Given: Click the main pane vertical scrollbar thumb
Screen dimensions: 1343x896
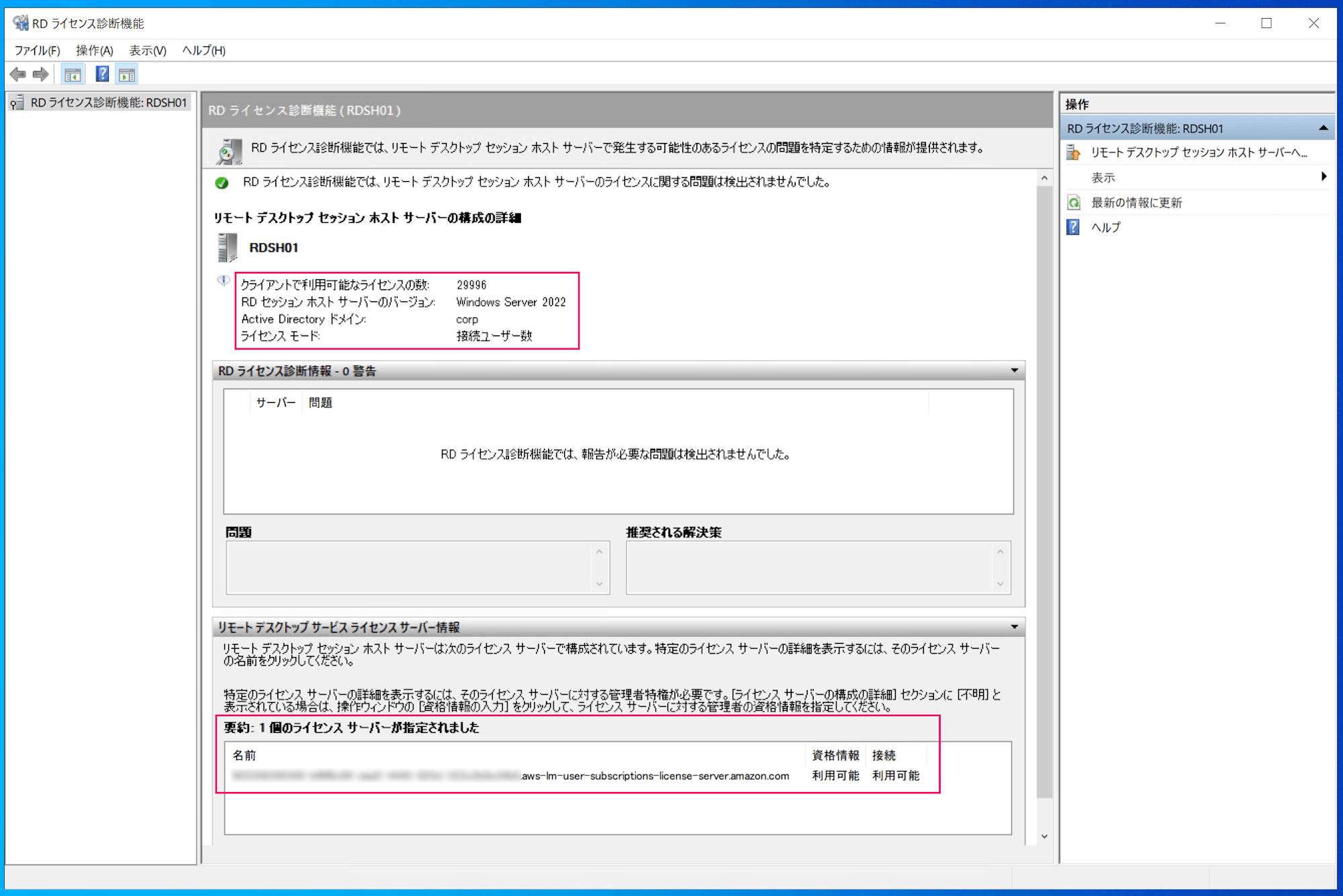Looking at the screenshot, I should point(1044,492).
